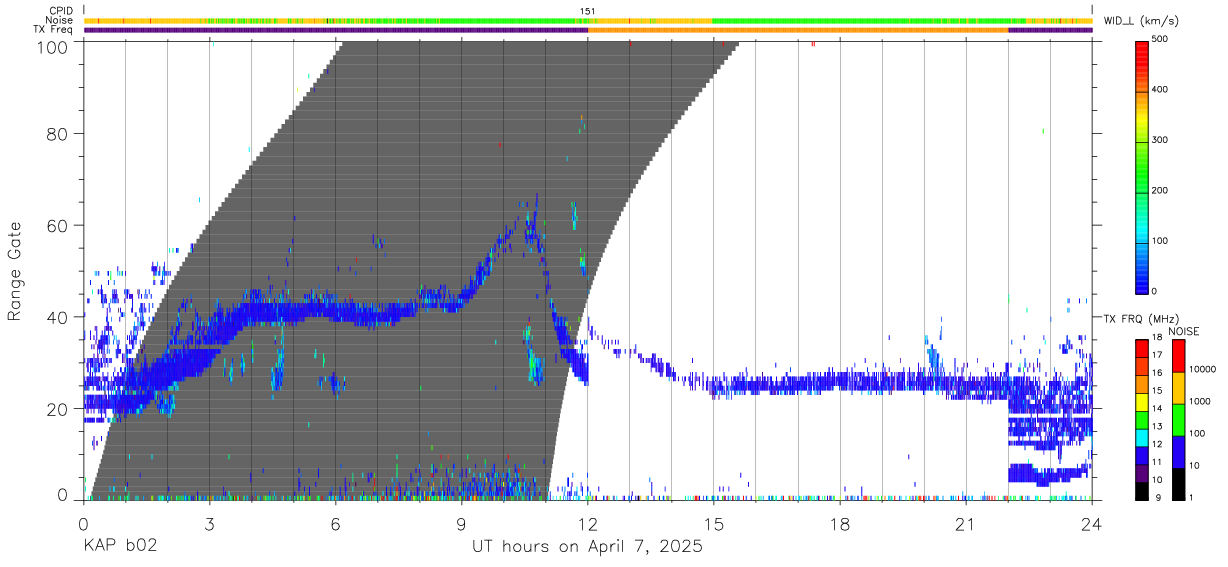Click hour tick label 21 on x-axis
Viewport: 1228px width, 567px height.
click(x=966, y=524)
